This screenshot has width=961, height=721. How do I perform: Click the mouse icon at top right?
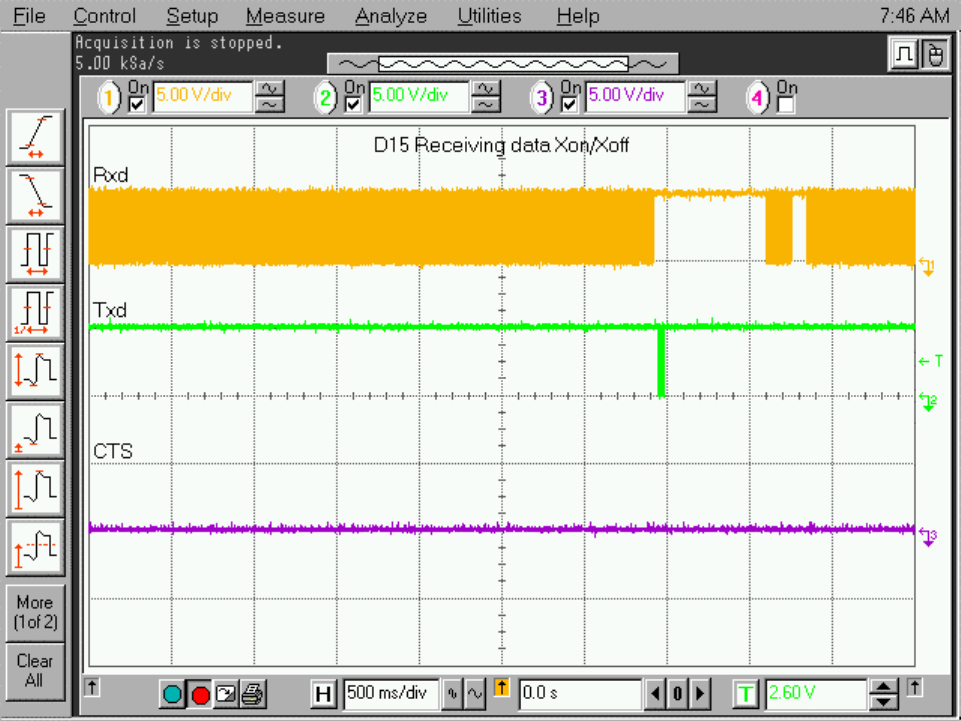tap(934, 55)
